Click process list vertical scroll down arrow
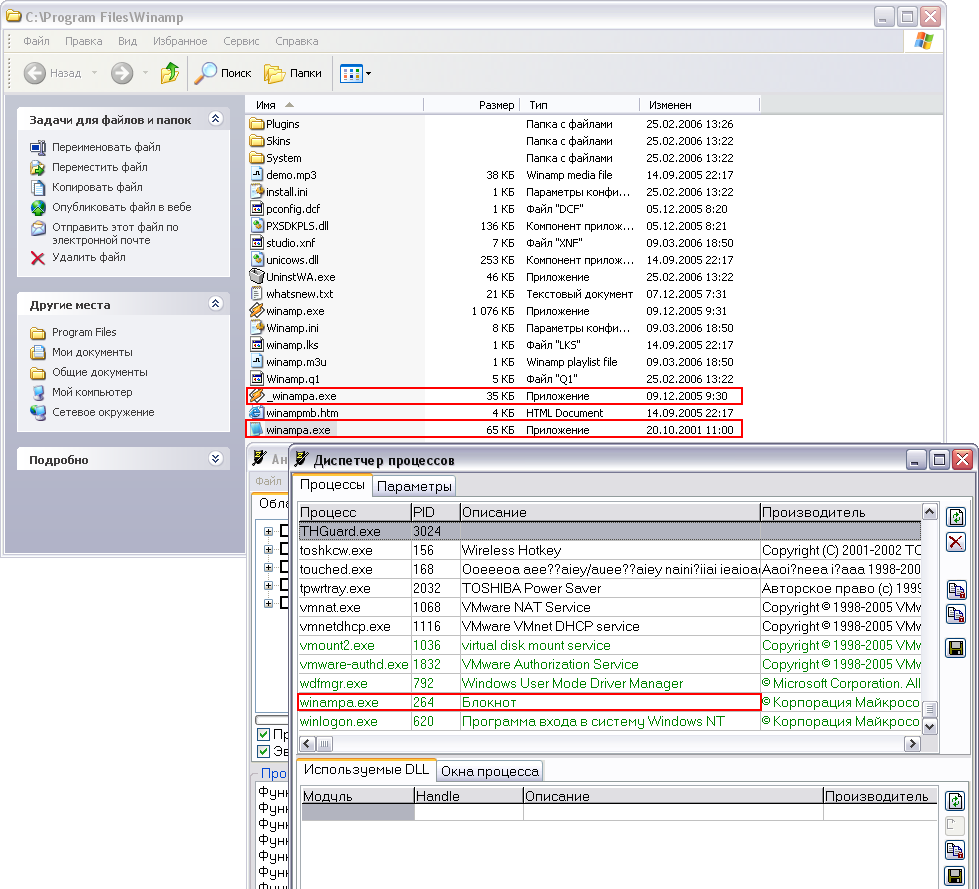 [929, 726]
